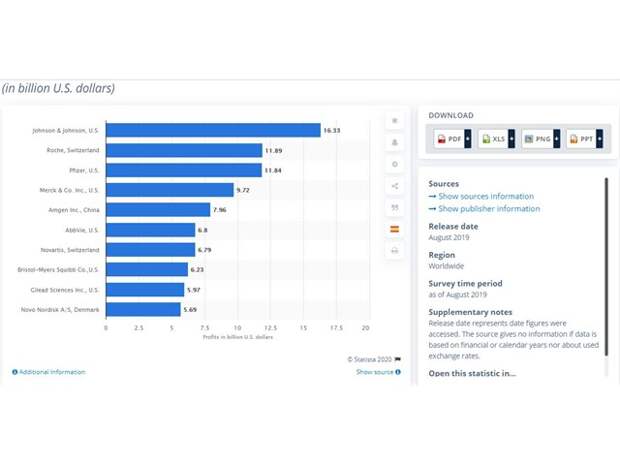Expand the PNG download options arrow
The height and width of the screenshot is (465, 620).
[x=557, y=139]
